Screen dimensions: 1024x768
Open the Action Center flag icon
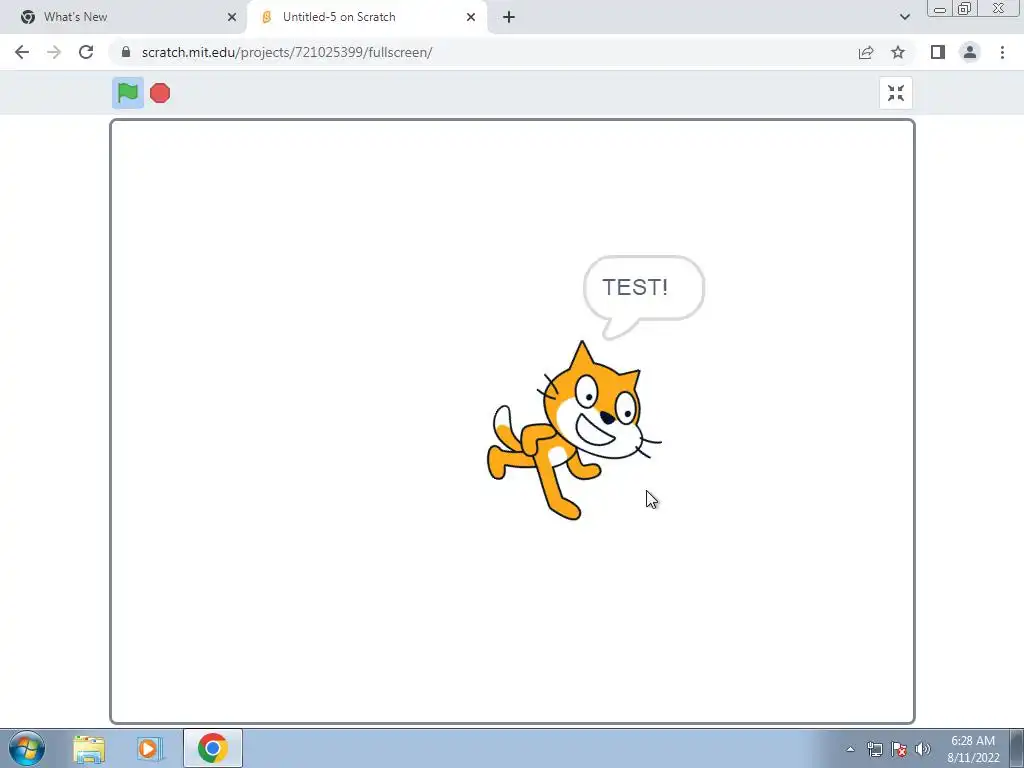click(899, 749)
